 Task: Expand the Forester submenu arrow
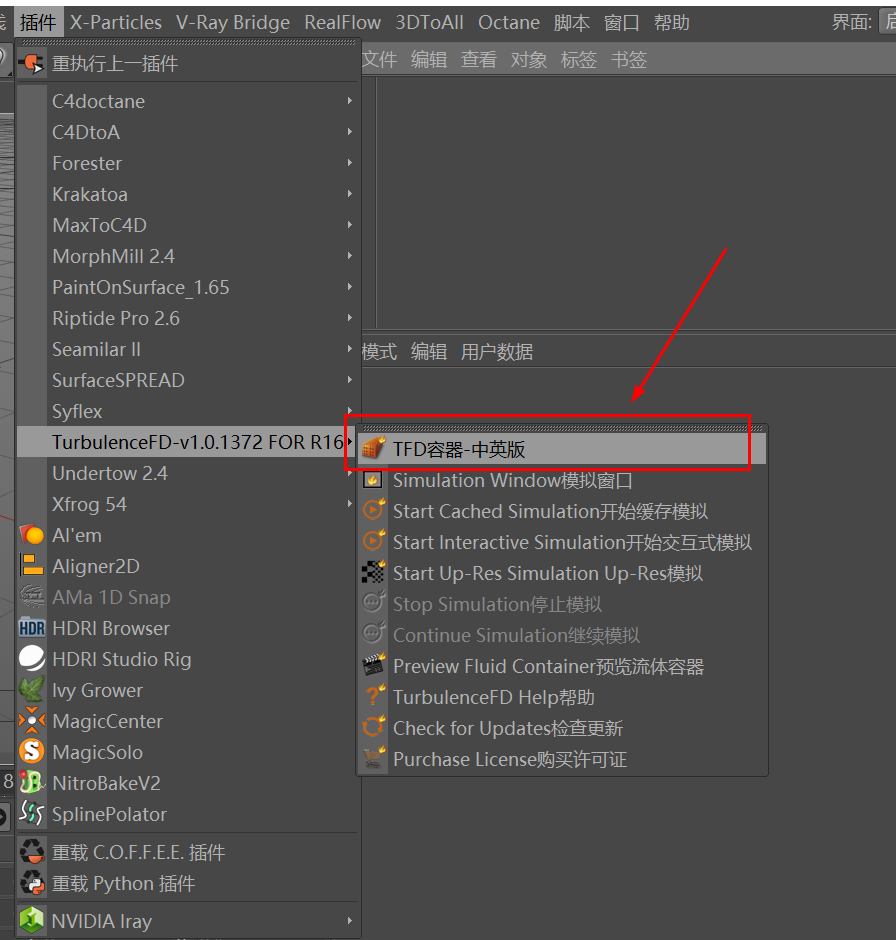pyautogui.click(x=349, y=162)
